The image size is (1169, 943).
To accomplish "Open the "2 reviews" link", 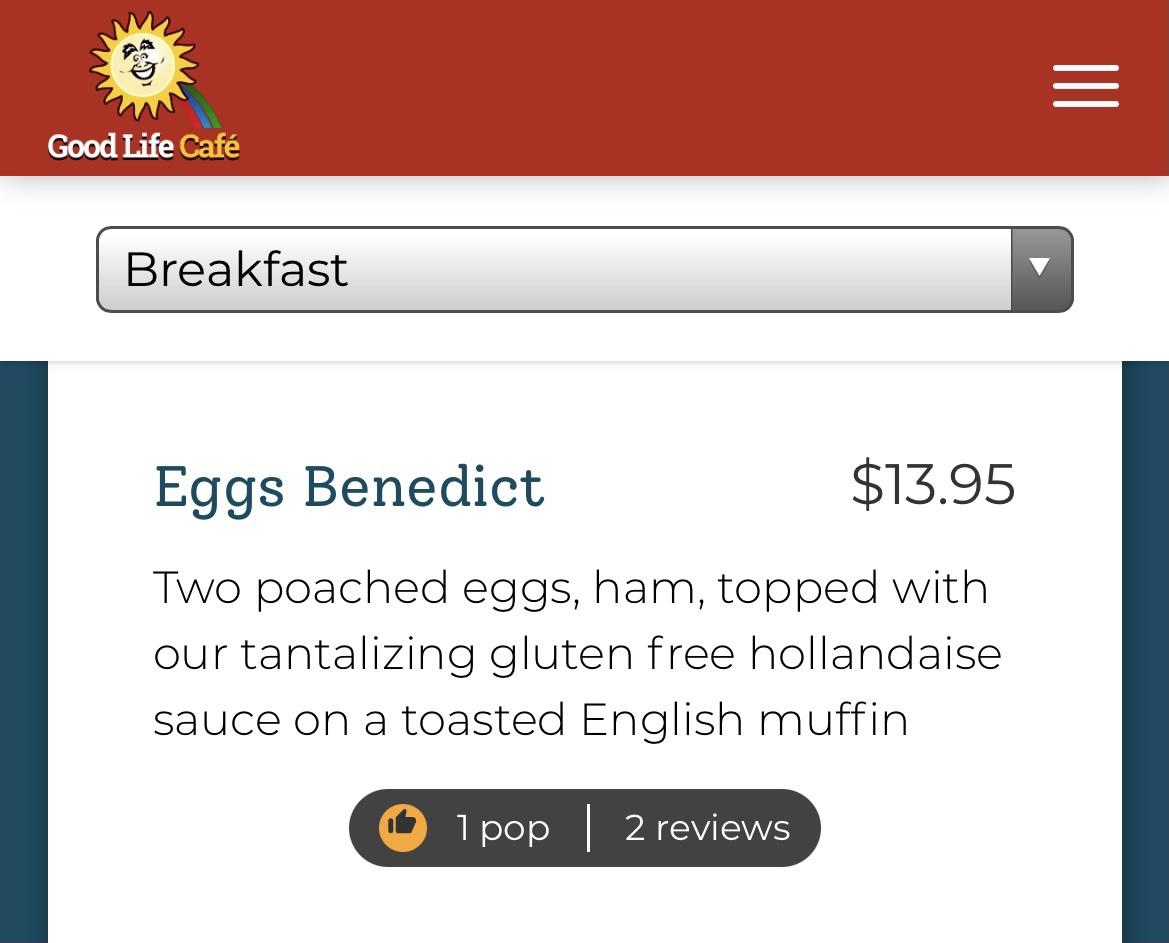I will (x=707, y=828).
